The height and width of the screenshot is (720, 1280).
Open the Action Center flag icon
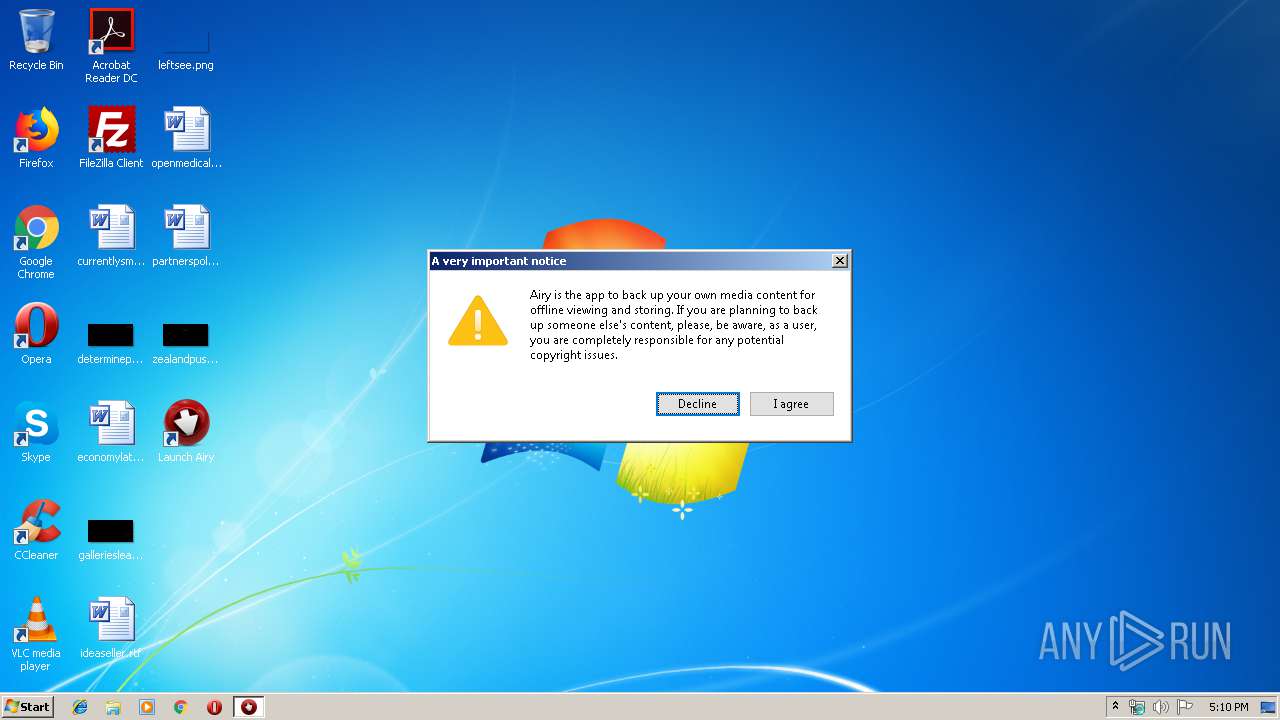[1185, 707]
